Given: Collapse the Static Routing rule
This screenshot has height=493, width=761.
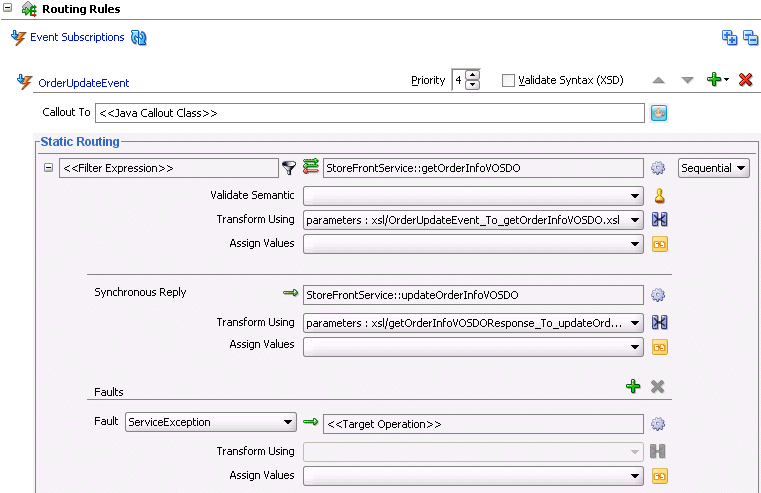Looking at the screenshot, I should tap(48, 168).
